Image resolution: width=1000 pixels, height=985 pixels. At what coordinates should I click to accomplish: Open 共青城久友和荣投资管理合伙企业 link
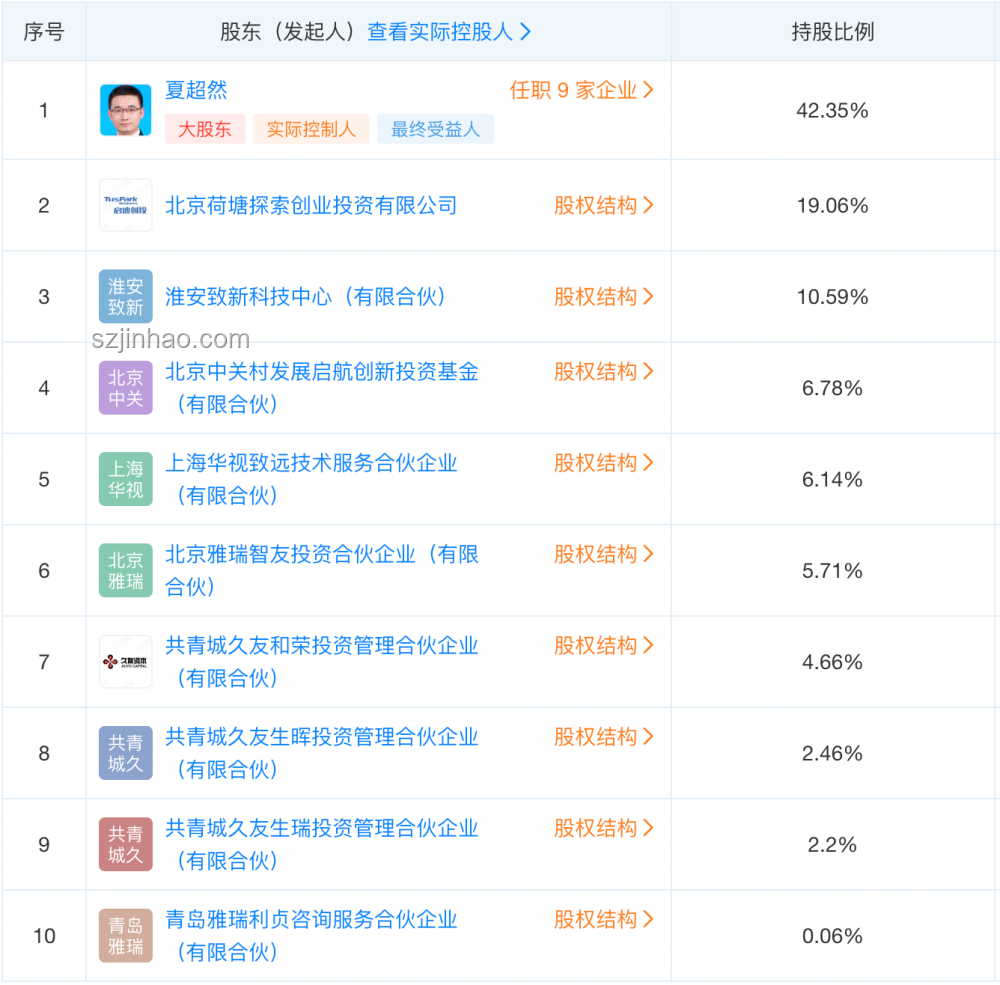(322, 661)
